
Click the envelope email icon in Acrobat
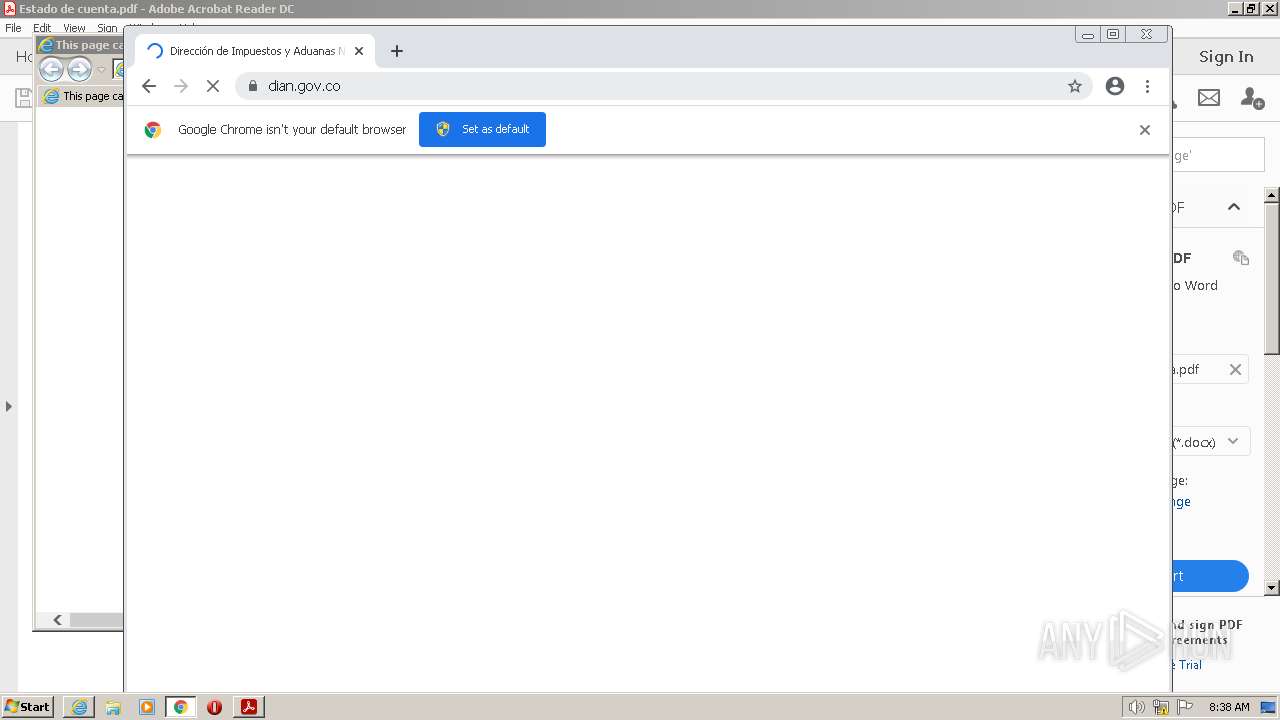pos(1209,97)
